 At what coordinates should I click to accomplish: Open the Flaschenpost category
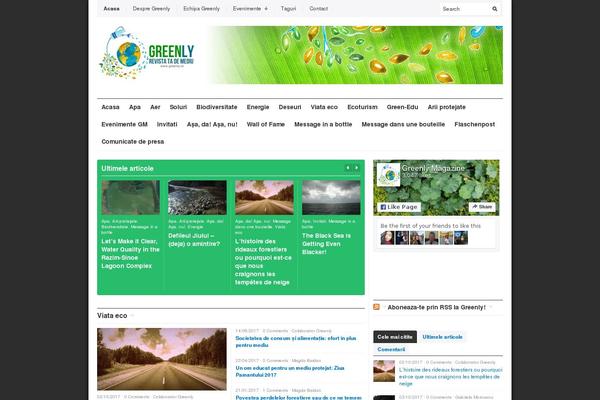(x=474, y=124)
